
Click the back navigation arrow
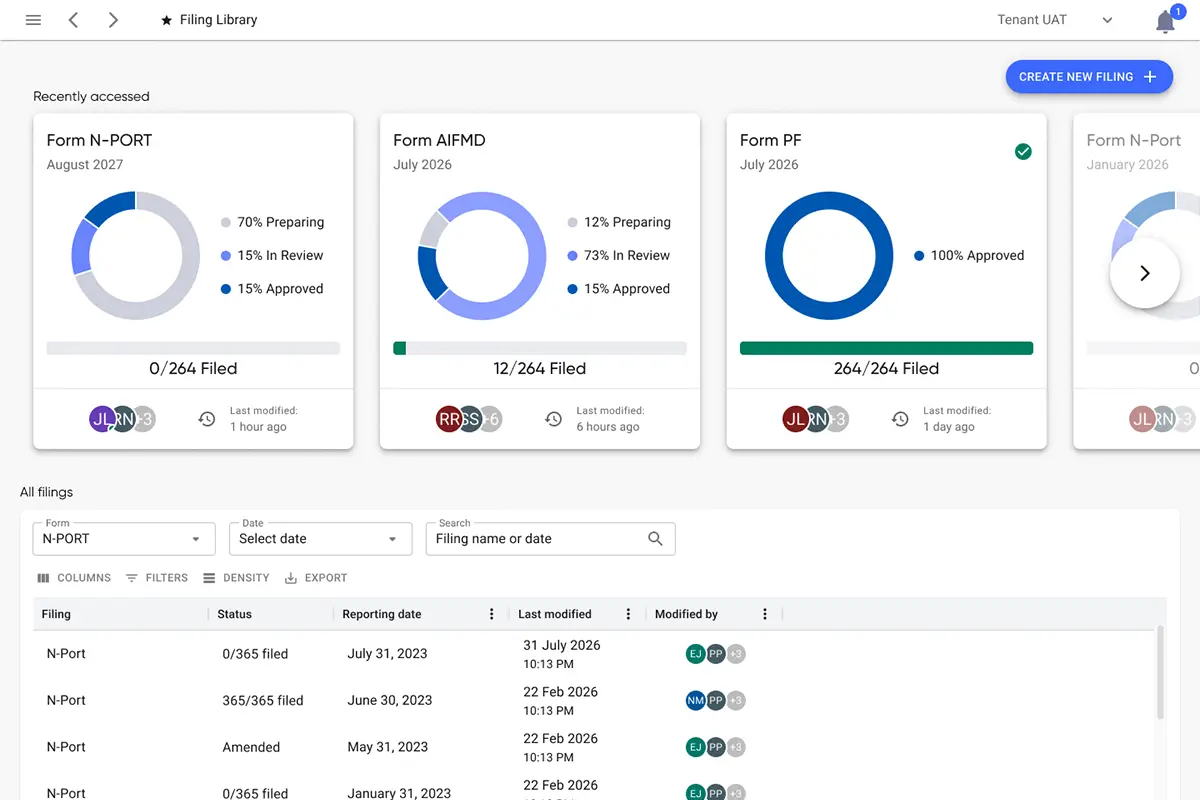point(73,20)
